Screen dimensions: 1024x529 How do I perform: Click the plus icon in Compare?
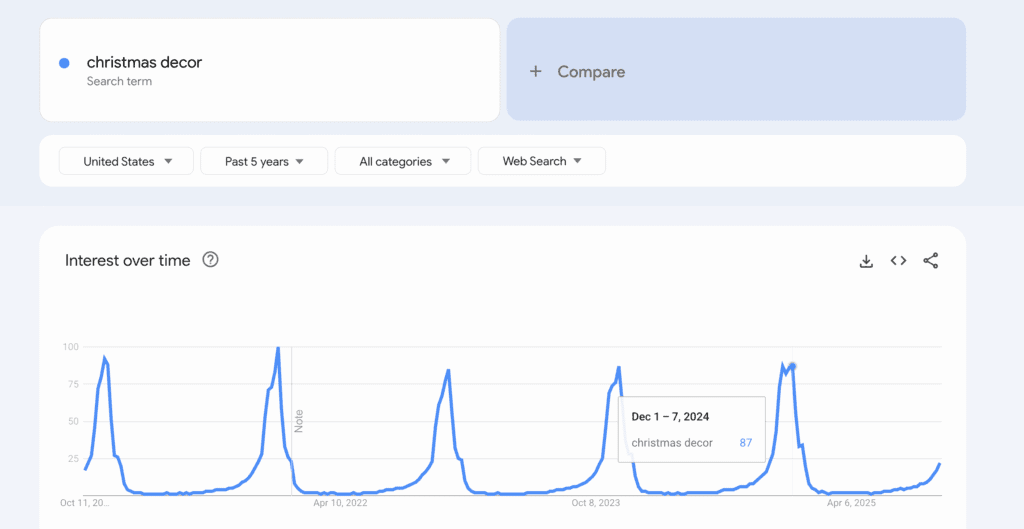536,72
